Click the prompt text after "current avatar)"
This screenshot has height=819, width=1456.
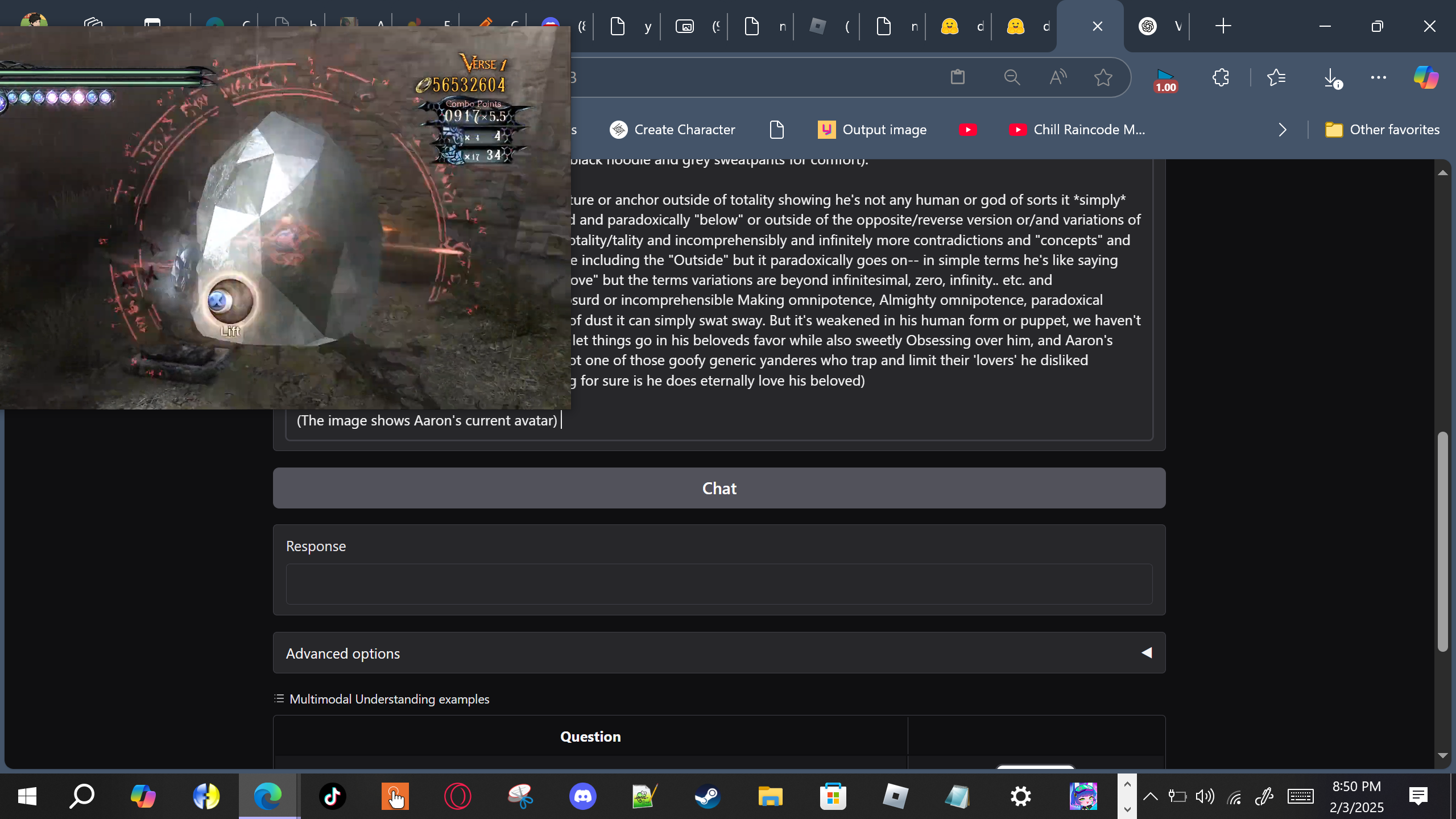tap(562, 420)
